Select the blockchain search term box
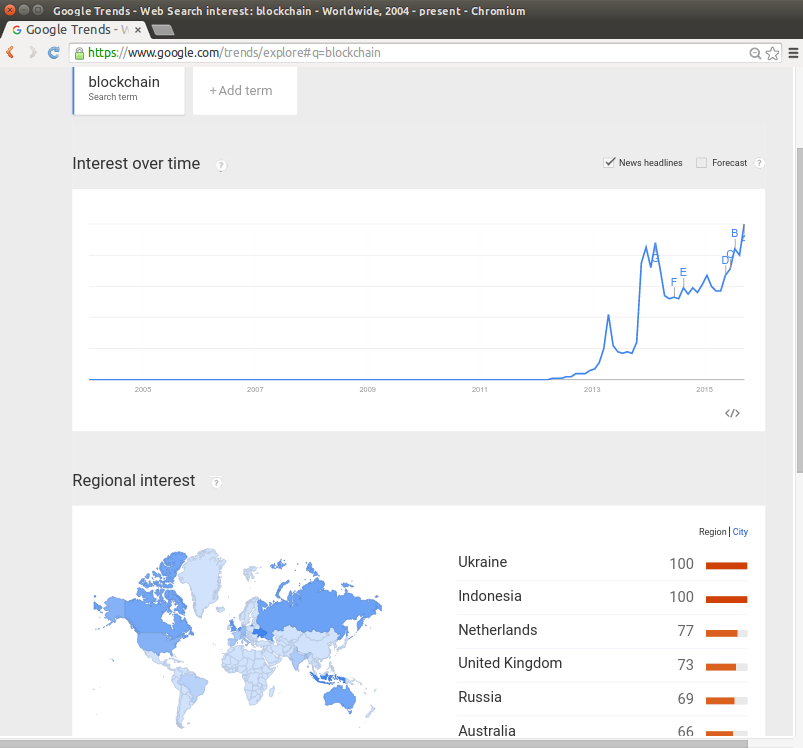Screen dimensions: 803x748 129,89
